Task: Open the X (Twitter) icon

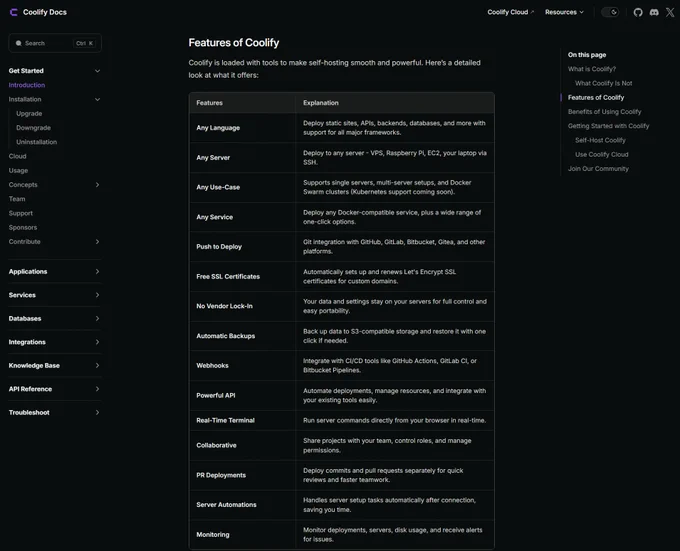Action: (x=670, y=12)
